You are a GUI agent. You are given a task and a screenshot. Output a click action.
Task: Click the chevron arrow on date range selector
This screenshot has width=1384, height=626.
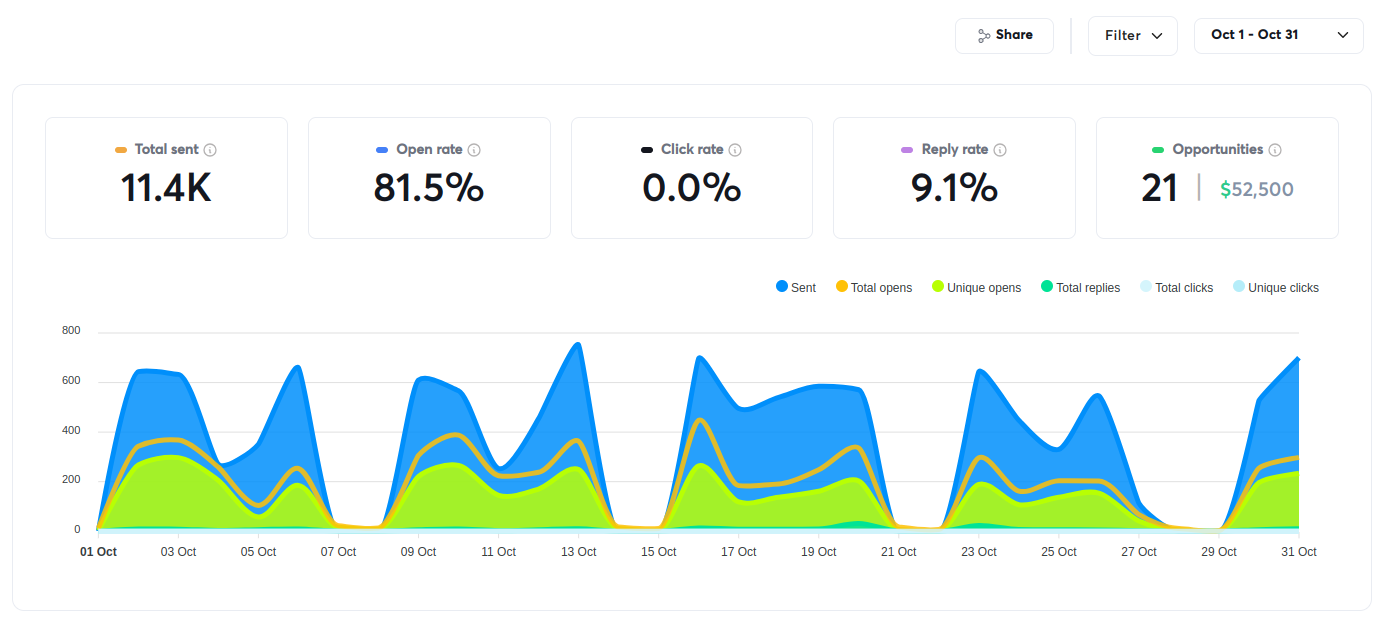pos(1343,35)
